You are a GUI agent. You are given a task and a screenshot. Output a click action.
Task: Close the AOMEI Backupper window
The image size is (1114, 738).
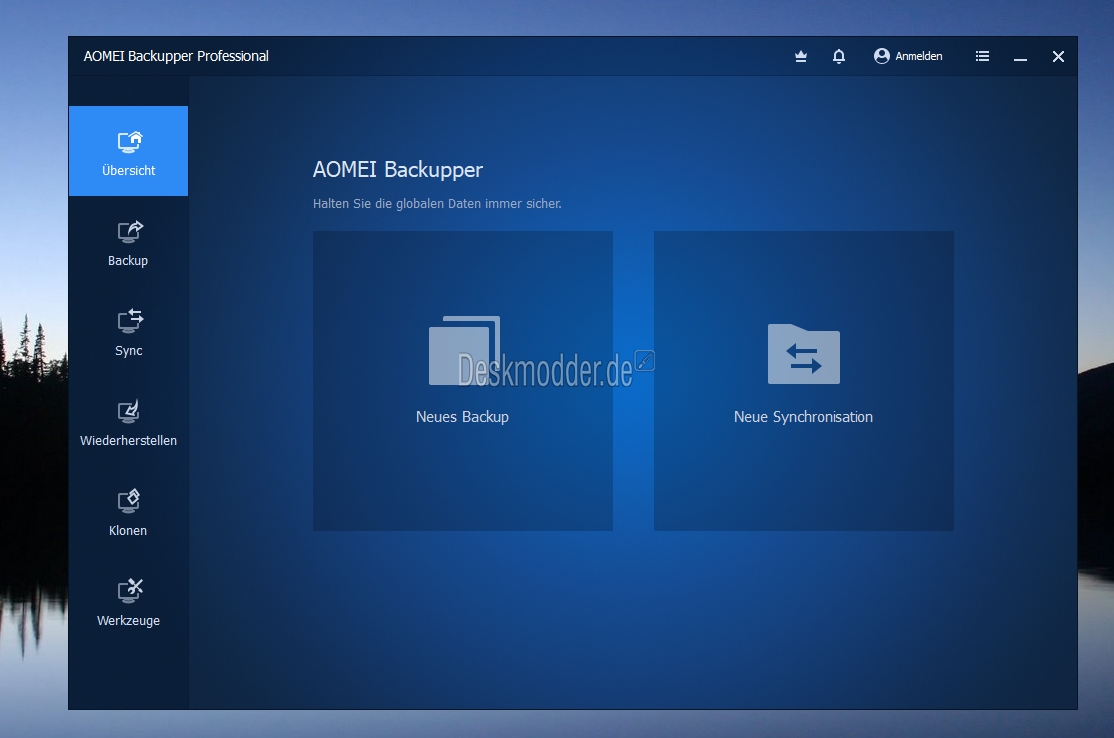pos(1059,56)
